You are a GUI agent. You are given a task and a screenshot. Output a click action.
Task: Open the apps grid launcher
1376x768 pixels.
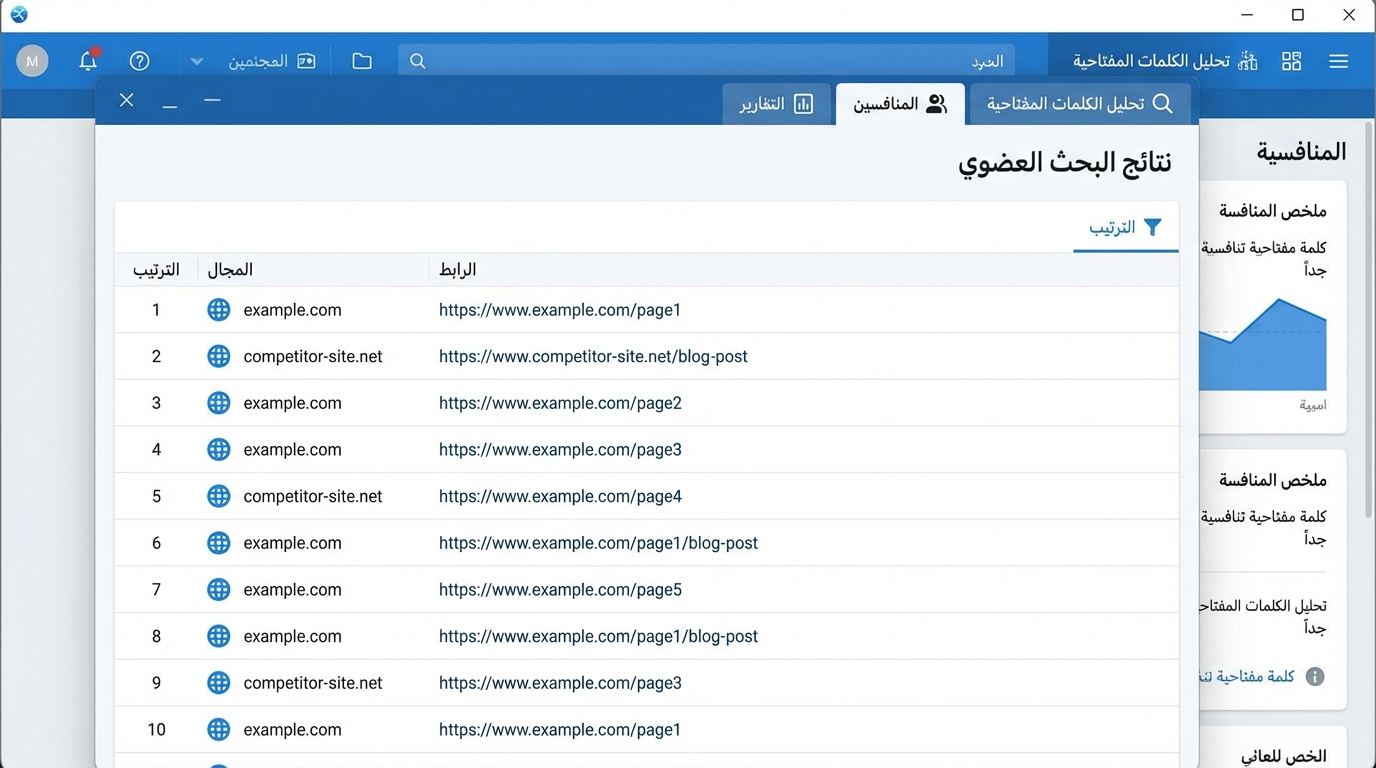(x=1291, y=61)
